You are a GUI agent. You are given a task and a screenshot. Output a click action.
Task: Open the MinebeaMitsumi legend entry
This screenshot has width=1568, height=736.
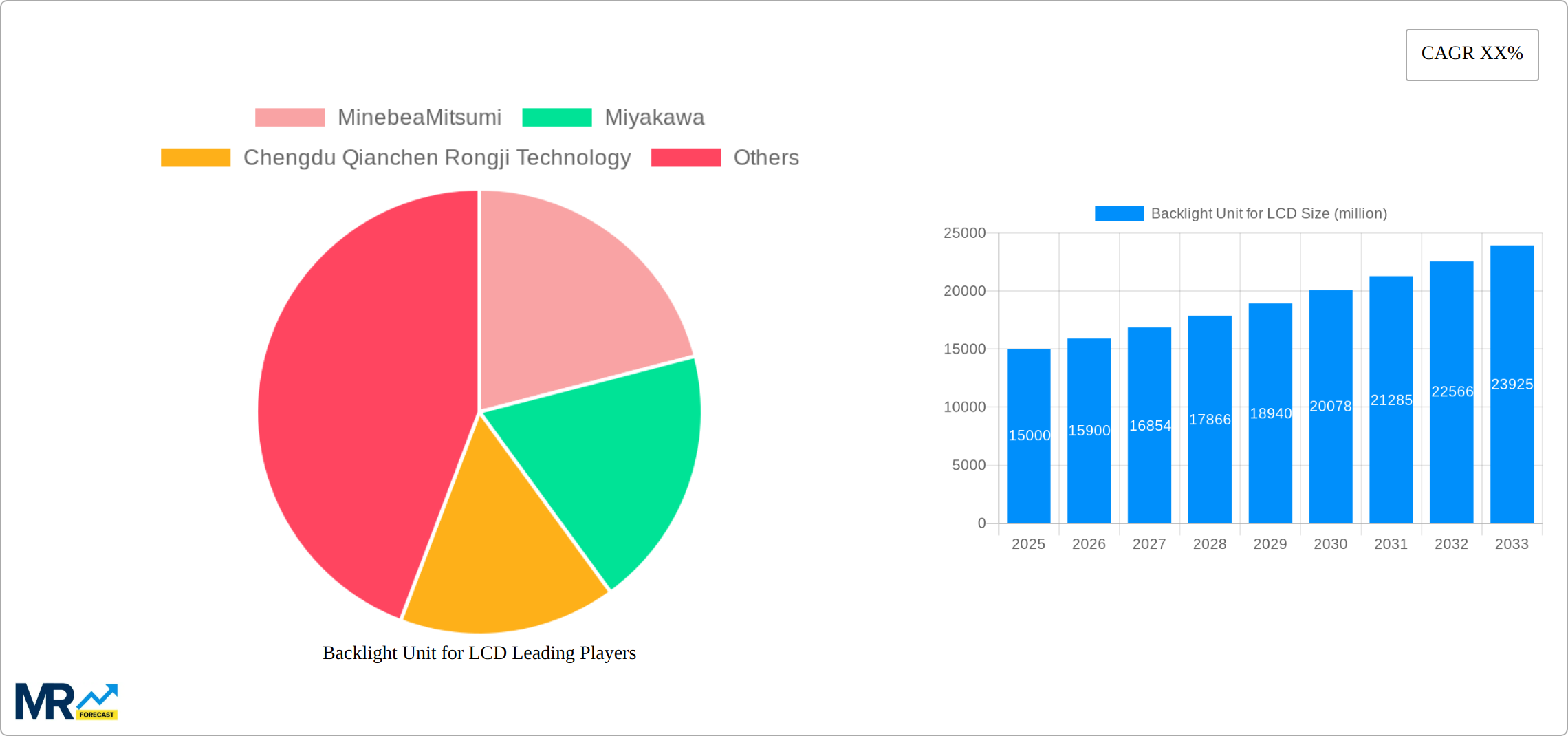[x=420, y=117]
